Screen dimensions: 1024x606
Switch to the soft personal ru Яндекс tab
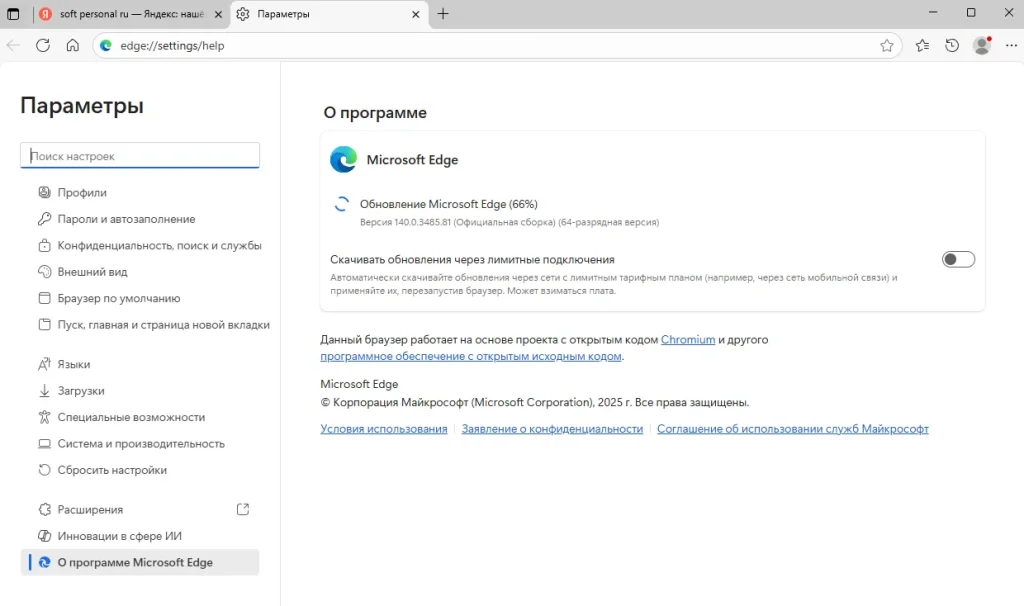tap(130, 14)
